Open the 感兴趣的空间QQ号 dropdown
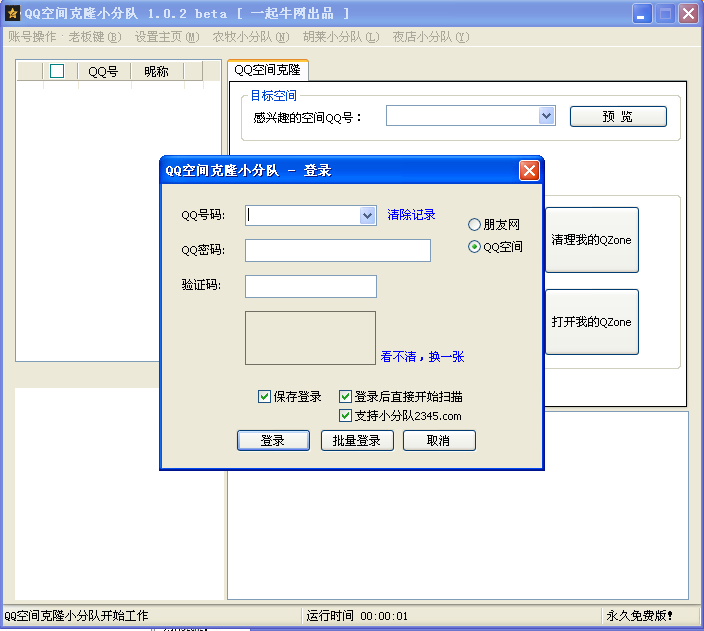This screenshot has height=631, width=704. click(x=546, y=116)
